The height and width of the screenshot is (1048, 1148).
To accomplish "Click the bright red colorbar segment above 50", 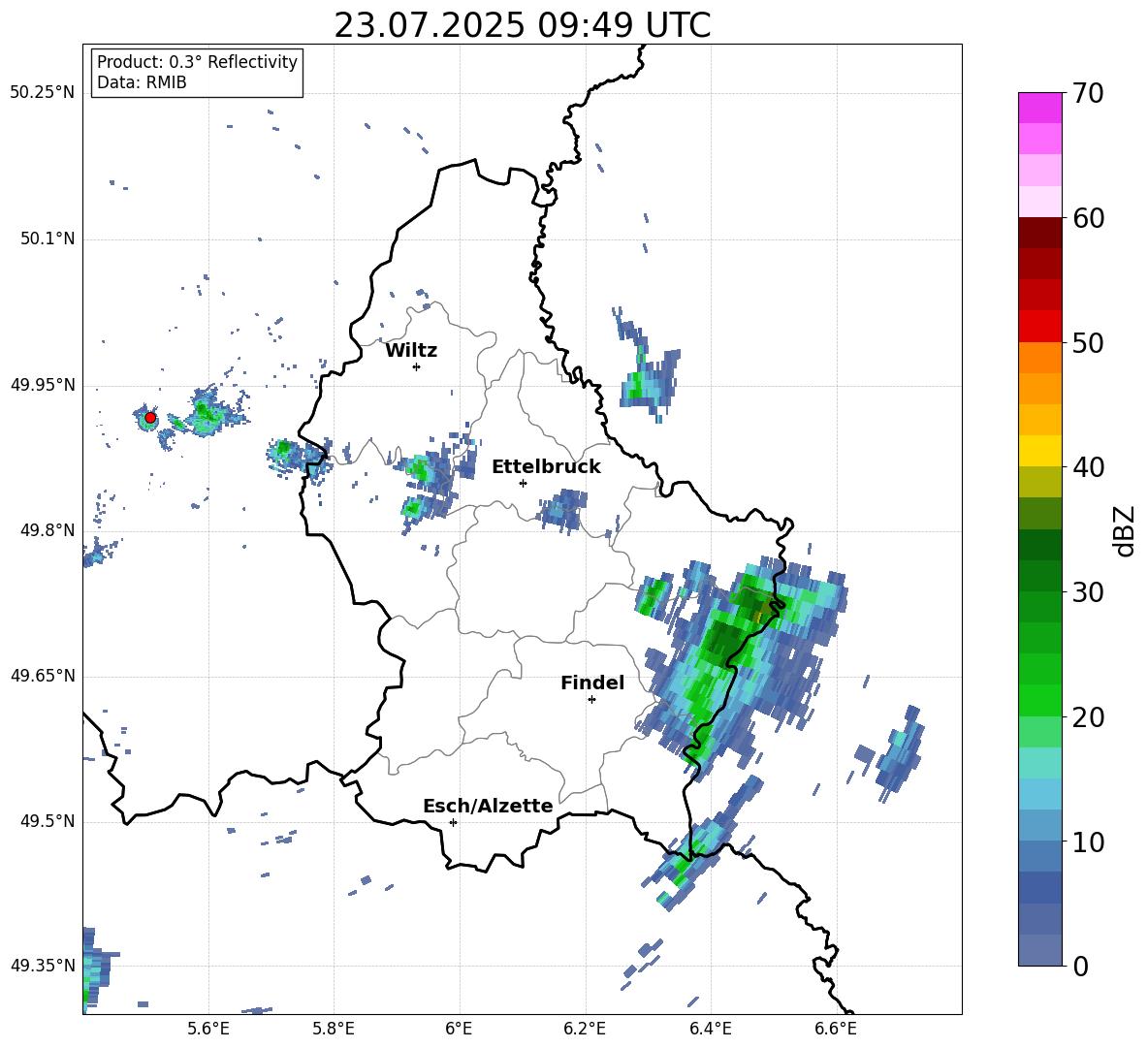I will point(1039,327).
